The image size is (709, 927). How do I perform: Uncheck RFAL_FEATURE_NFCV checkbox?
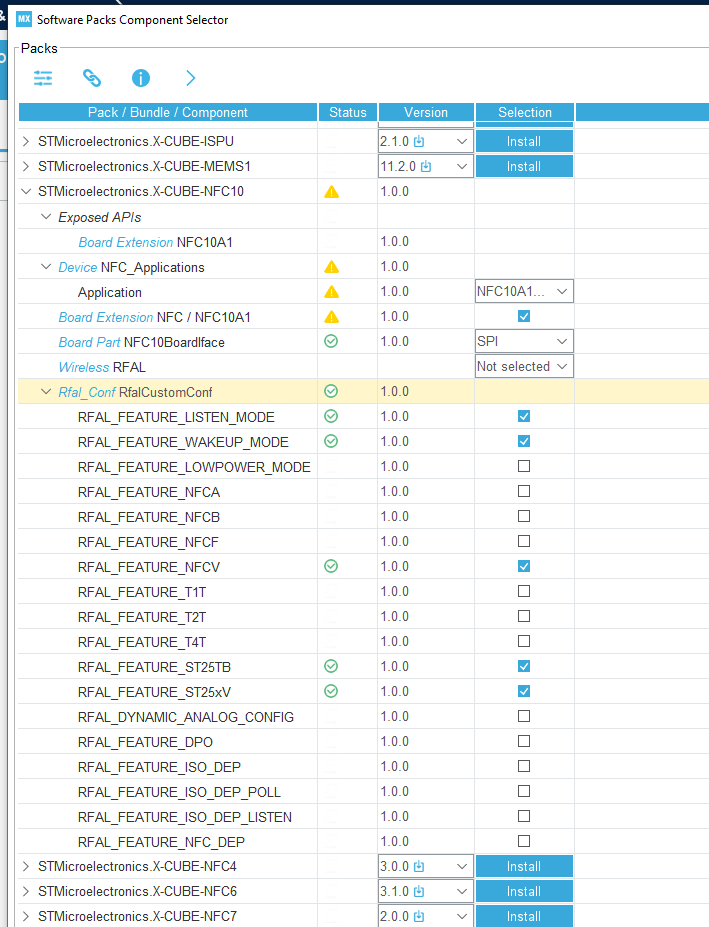click(x=524, y=566)
